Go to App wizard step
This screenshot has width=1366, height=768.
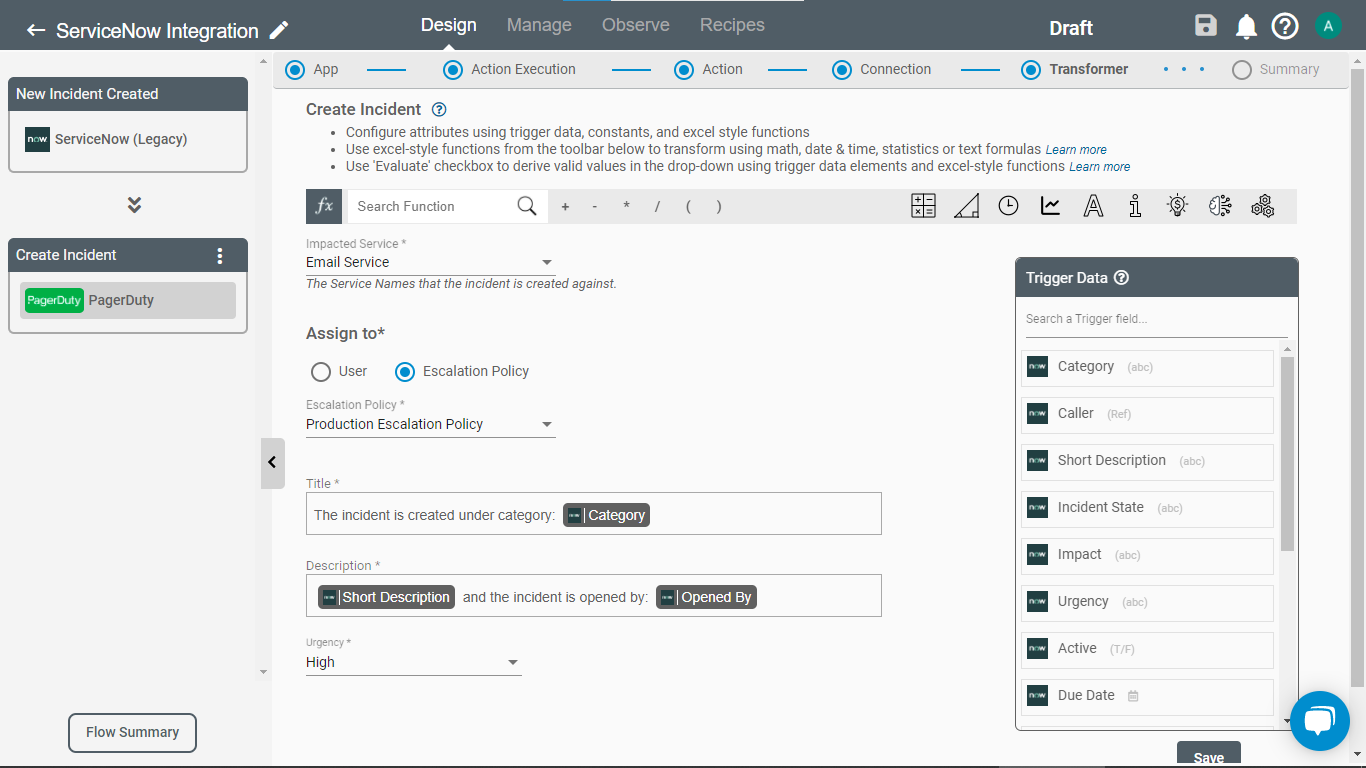[x=312, y=70]
